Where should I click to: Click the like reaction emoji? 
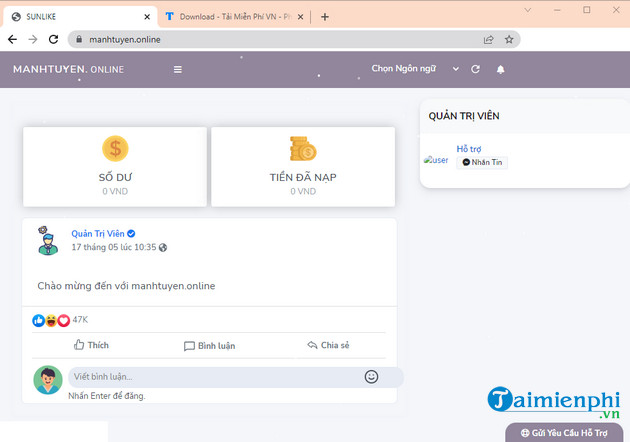coord(39,320)
